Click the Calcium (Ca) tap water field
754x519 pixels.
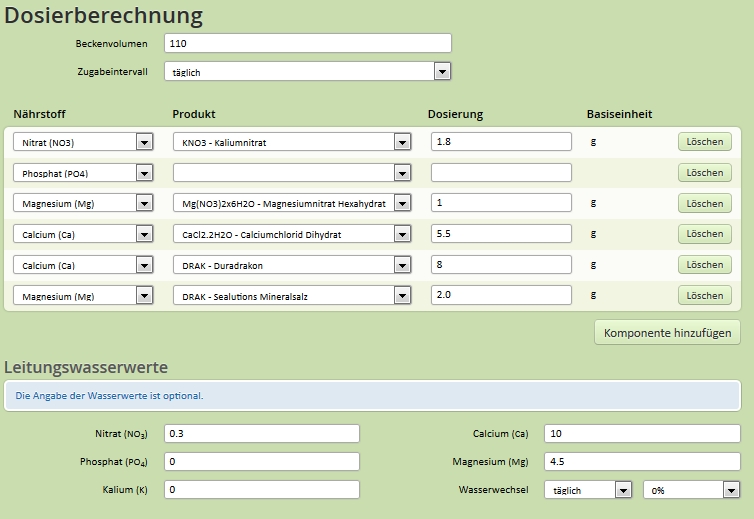[642, 433]
